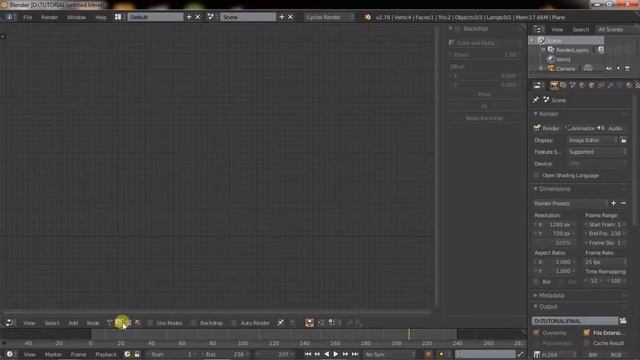640x360 pixels.
Task: Open the File menu
Action: (27, 17)
